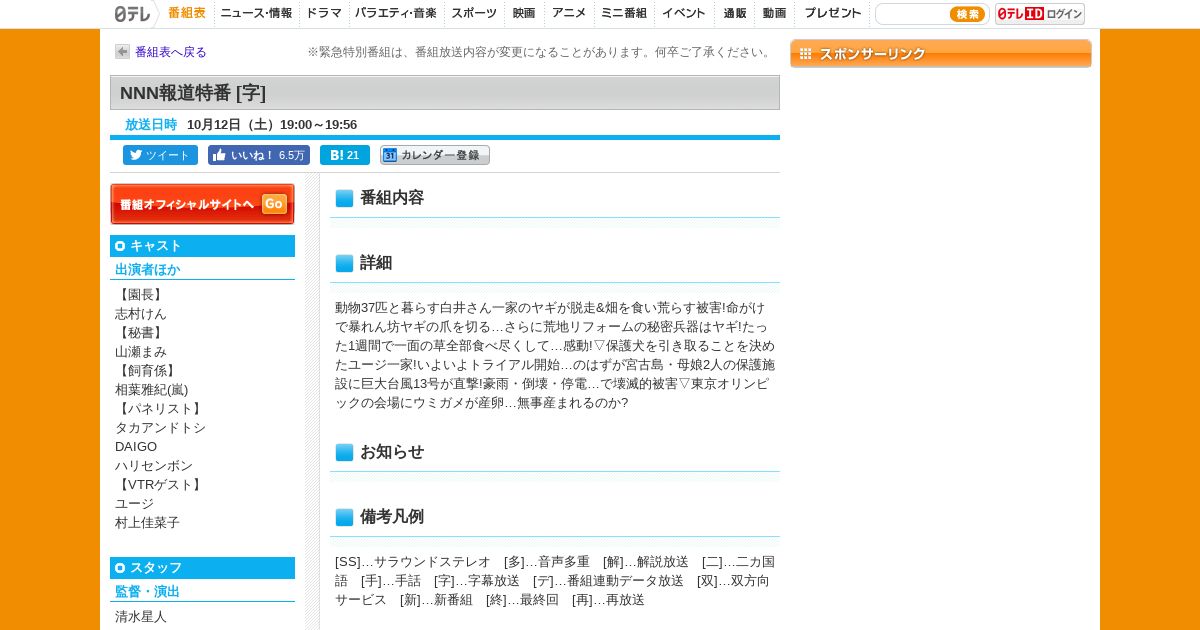Click the blue square icon beside 詳細
Image resolution: width=1200 pixels, height=630 pixels.
pyautogui.click(x=344, y=263)
